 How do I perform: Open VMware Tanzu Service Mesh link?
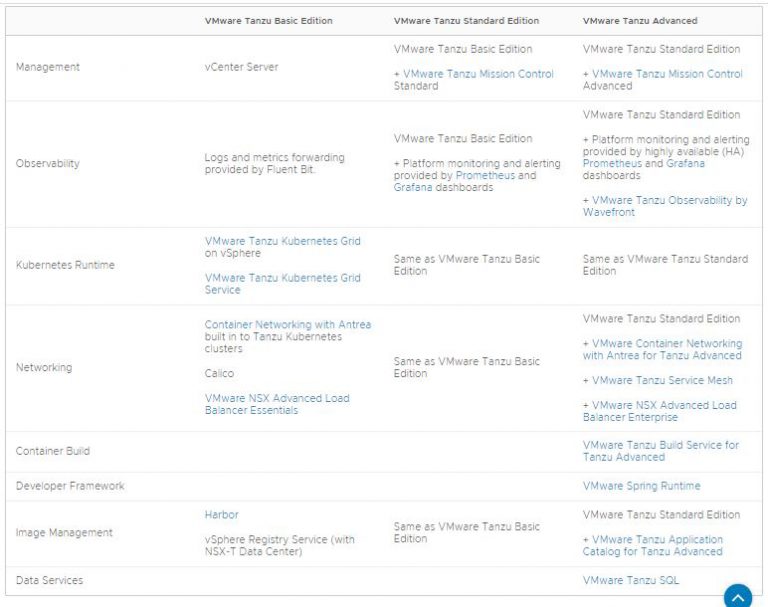click(662, 380)
